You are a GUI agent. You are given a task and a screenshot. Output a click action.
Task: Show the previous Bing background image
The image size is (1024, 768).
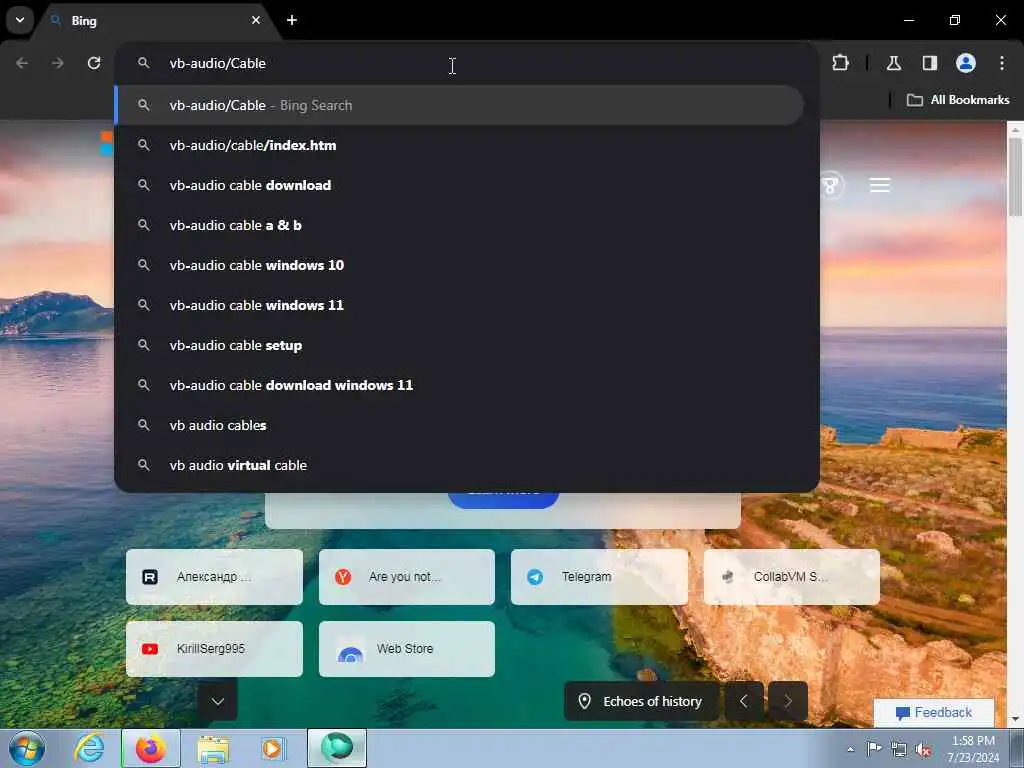click(x=744, y=701)
